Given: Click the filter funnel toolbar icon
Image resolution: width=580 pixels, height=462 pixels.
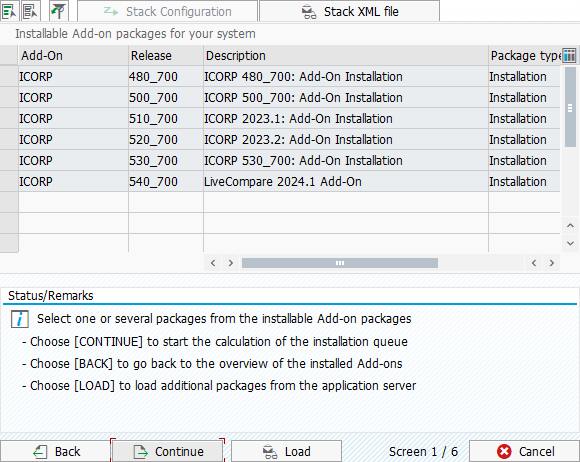Looking at the screenshot, I should pos(59,11).
